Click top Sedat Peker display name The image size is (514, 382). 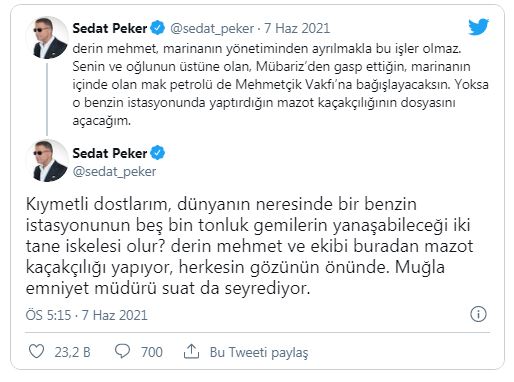(x=110, y=28)
